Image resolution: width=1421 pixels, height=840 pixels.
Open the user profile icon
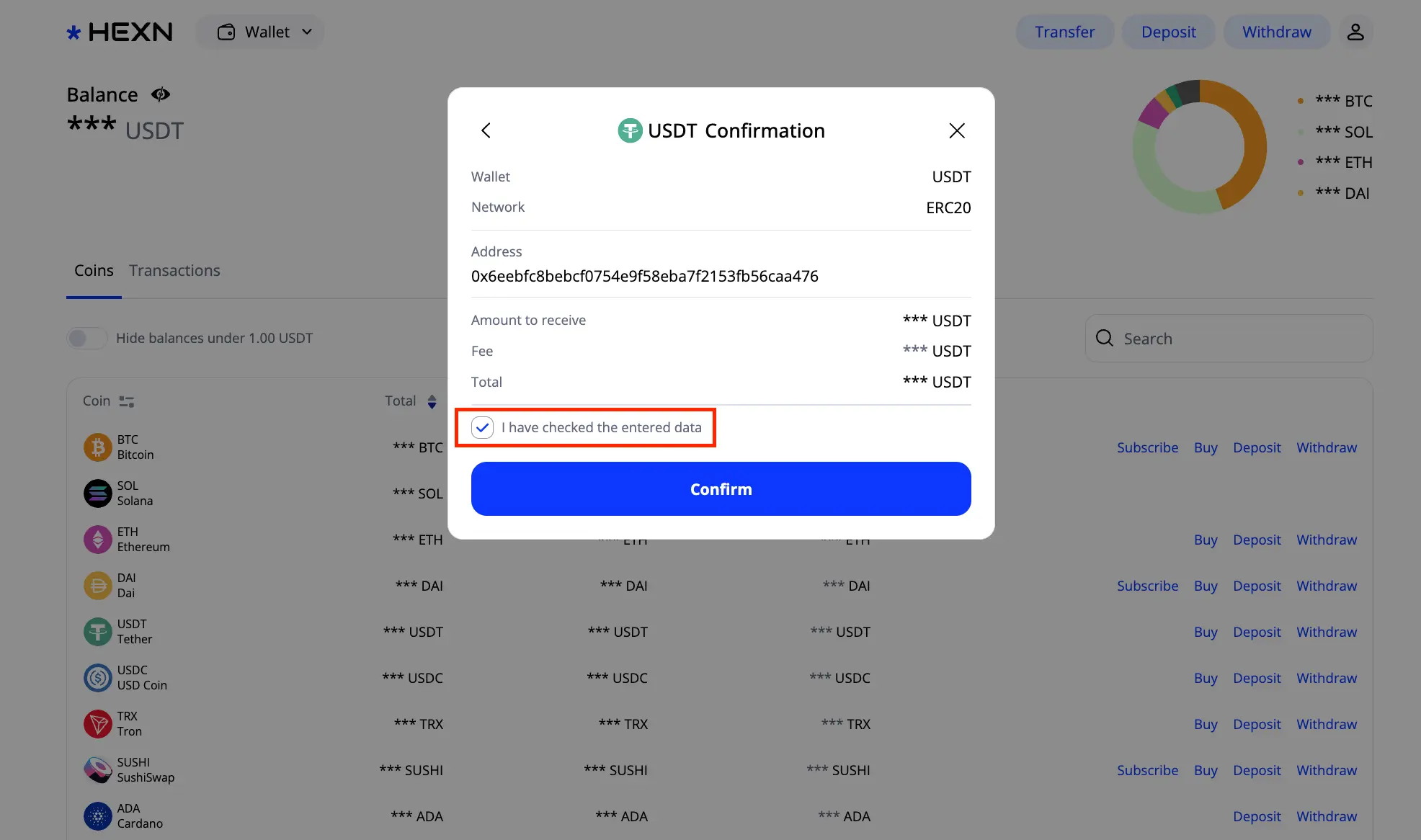(x=1355, y=32)
